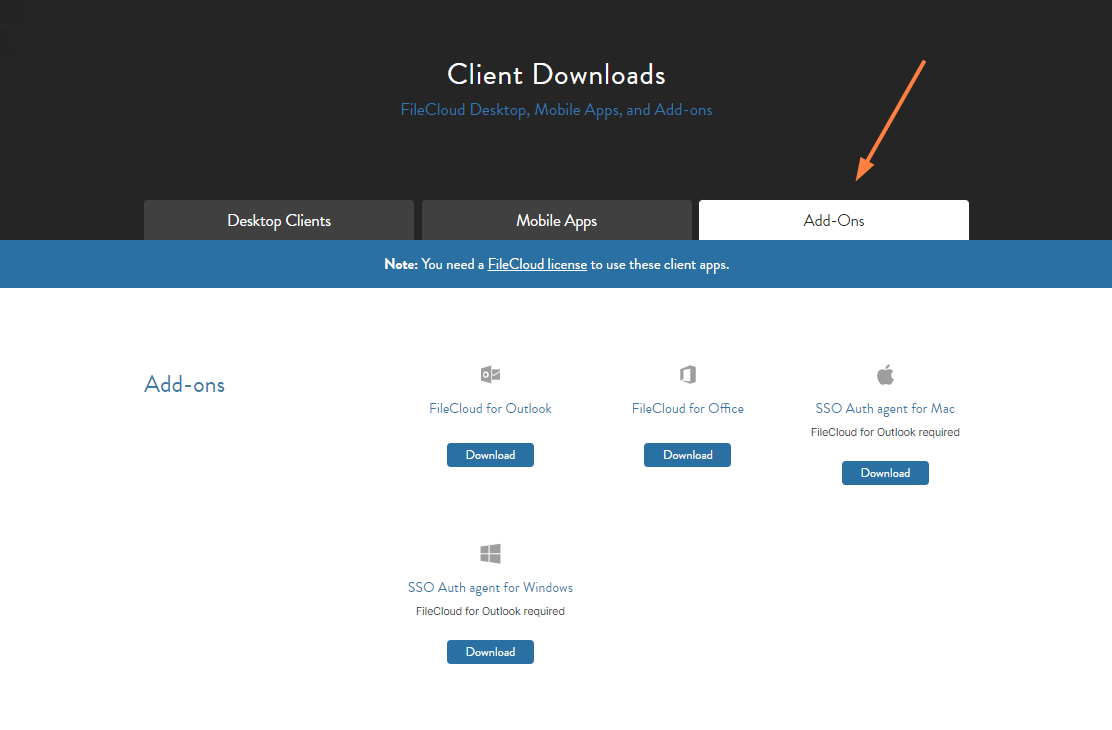
Task: Click the Add-ons section heading
Action: (185, 384)
